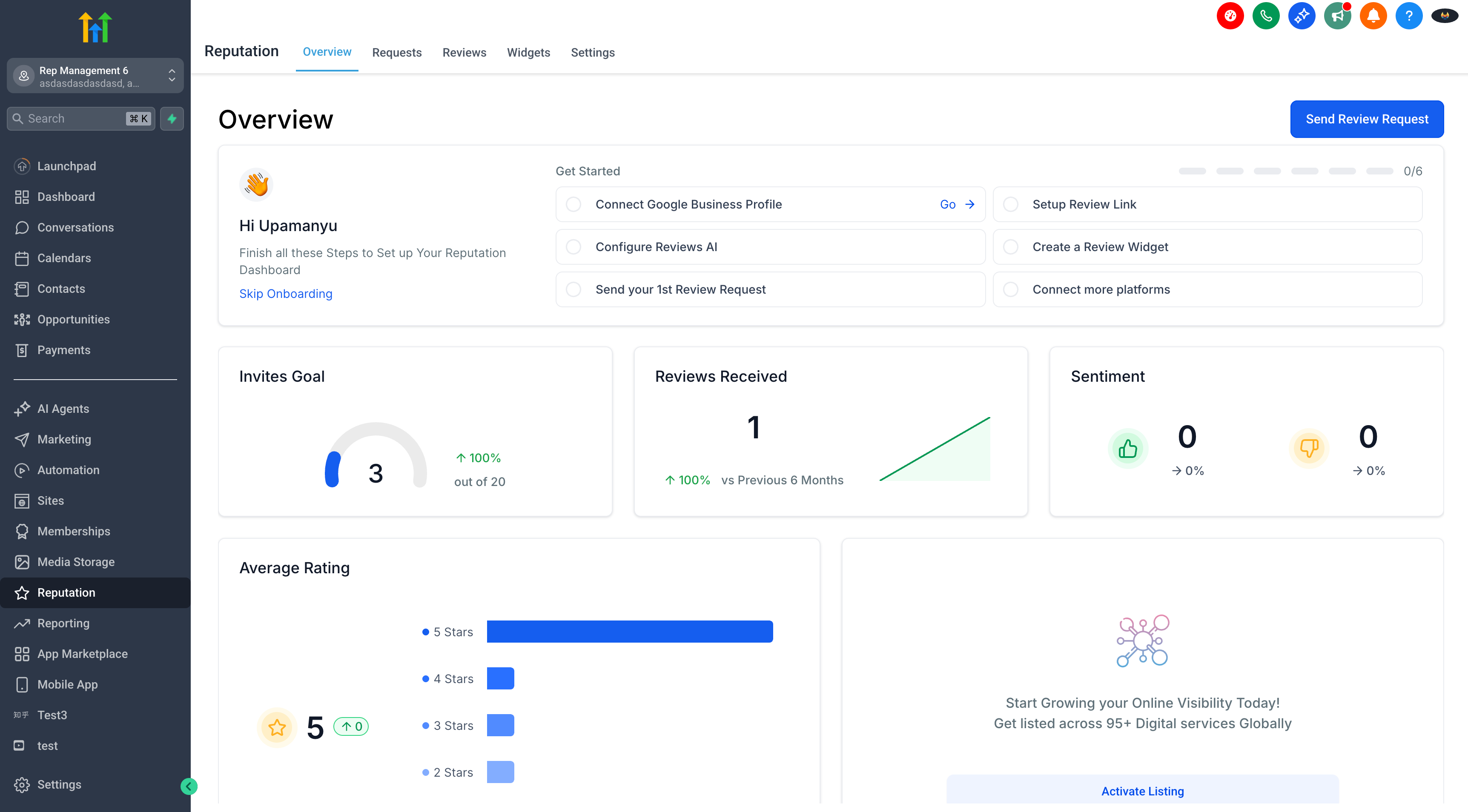Click the Send Review Request button
This screenshot has height=812, width=1468.
coord(1367,119)
